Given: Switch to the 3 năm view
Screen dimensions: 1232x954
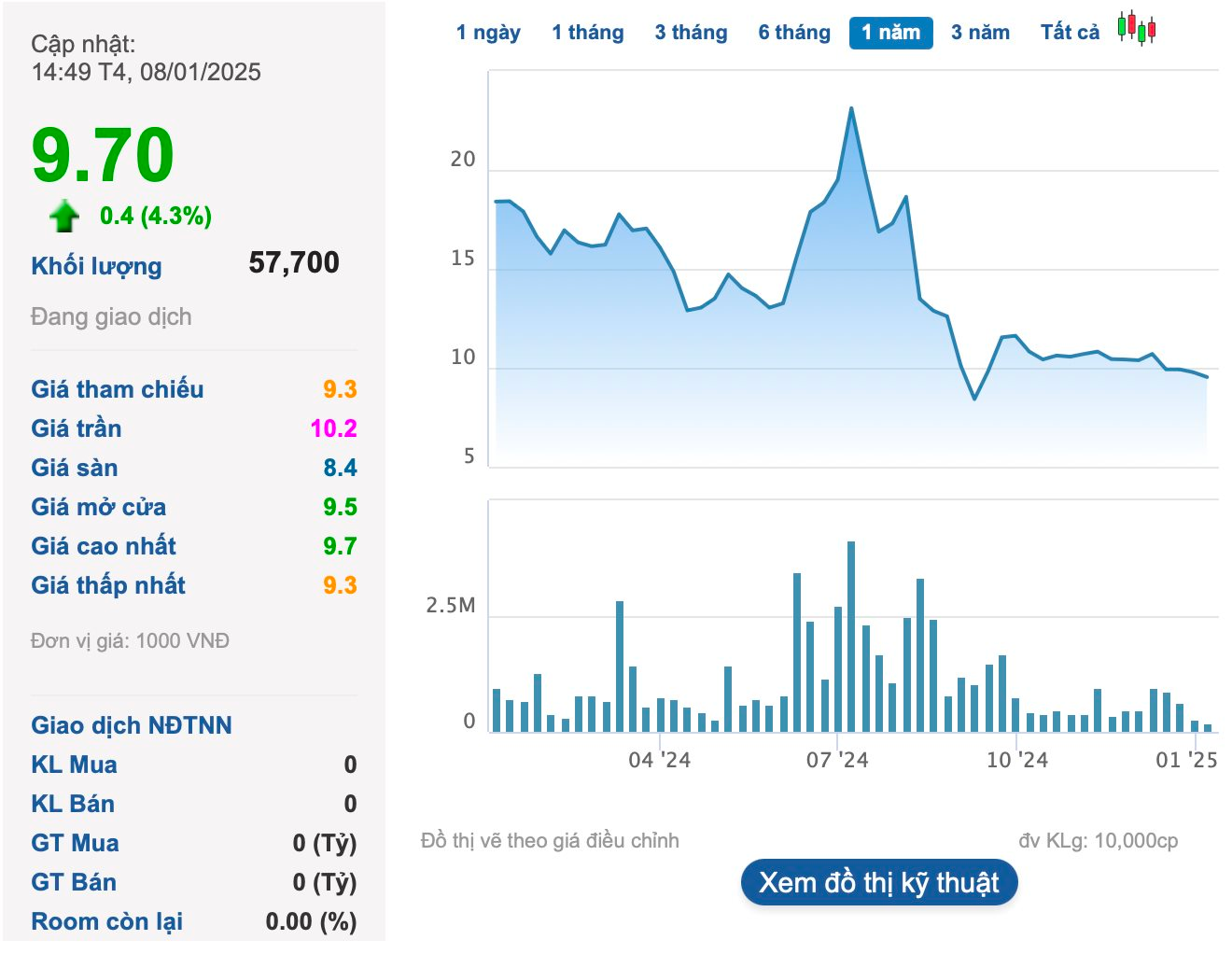Looking at the screenshot, I should tap(980, 33).
